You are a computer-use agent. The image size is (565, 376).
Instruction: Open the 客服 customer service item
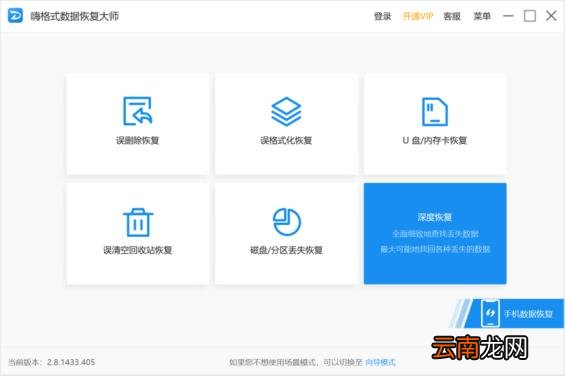[452, 16]
